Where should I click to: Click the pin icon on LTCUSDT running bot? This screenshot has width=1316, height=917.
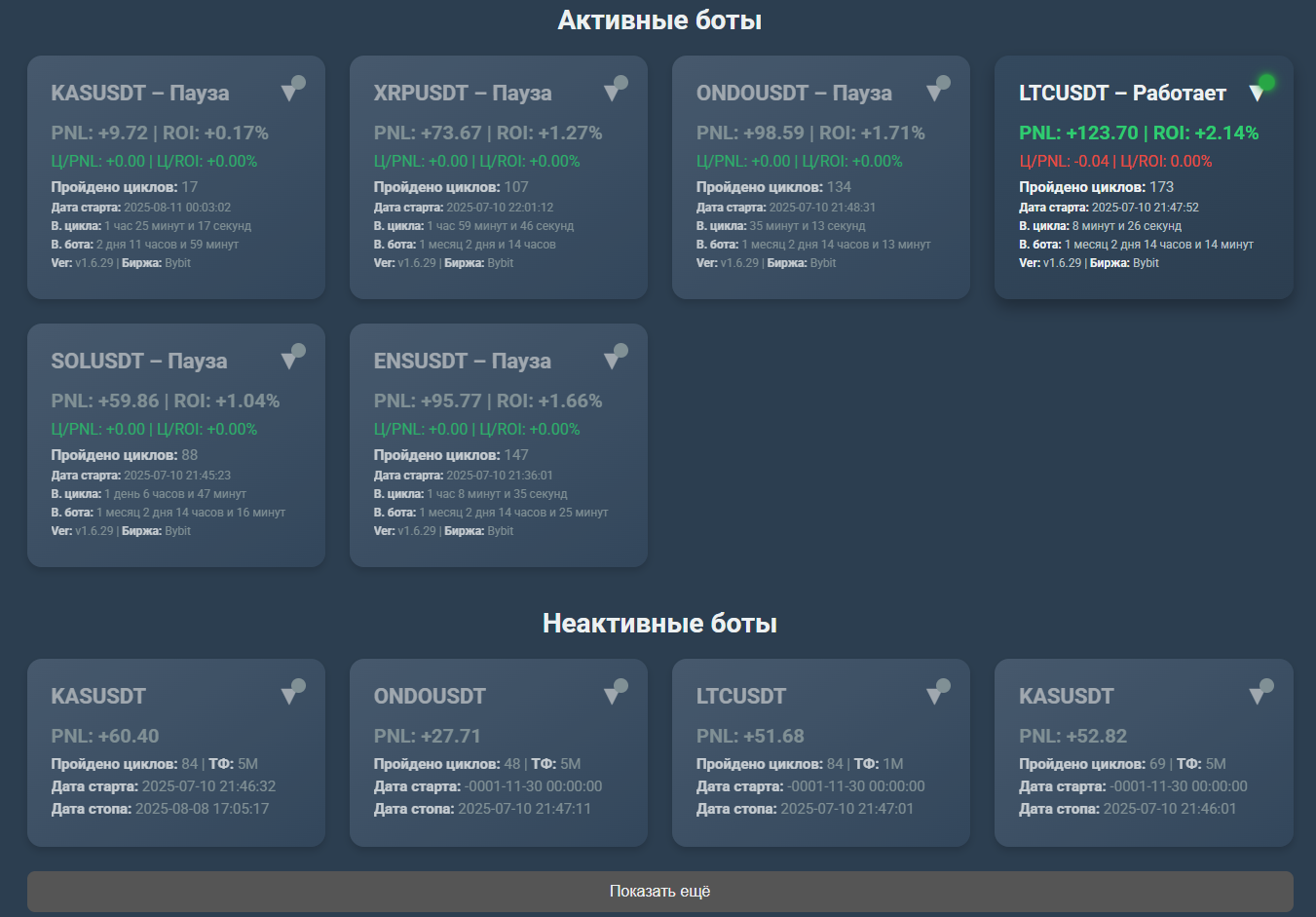(1254, 93)
